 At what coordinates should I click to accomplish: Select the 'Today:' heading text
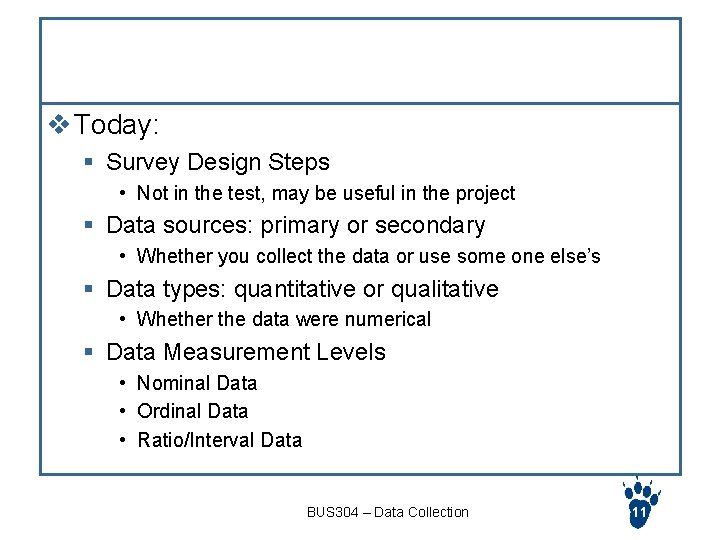coord(116,124)
